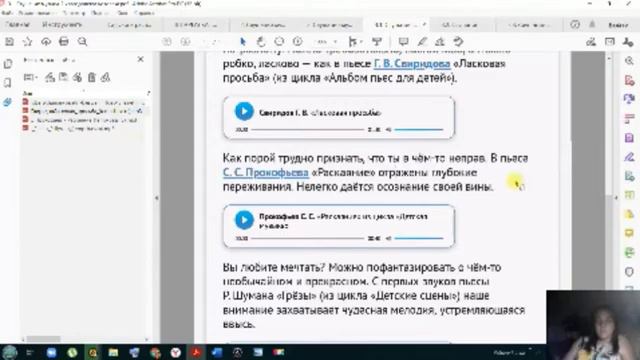The height and width of the screenshot is (360, 640).
Task: Seek the Sviridov audio progress bar
Action: [x=307, y=130]
